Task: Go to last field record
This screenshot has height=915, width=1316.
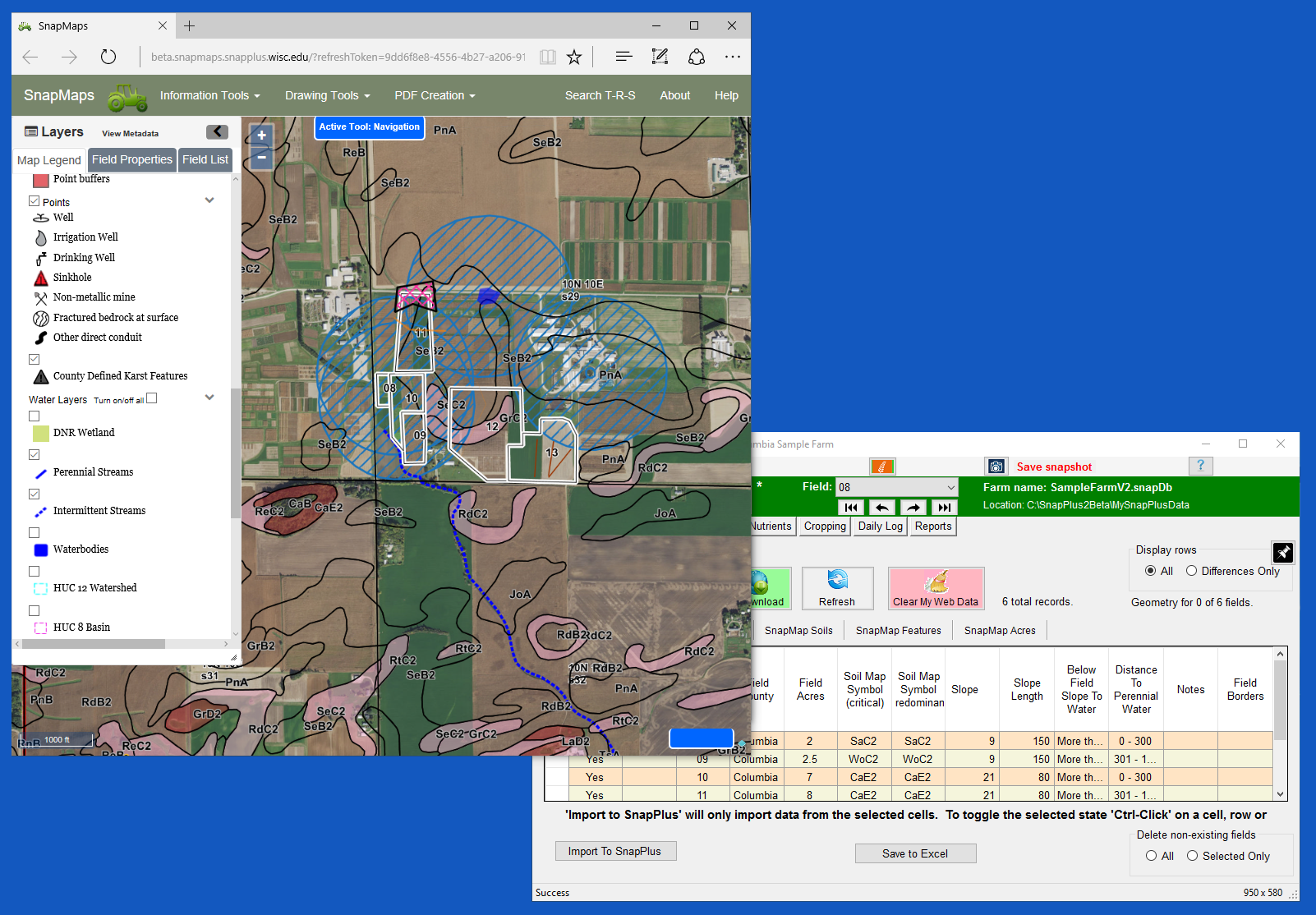Action: click(x=944, y=508)
